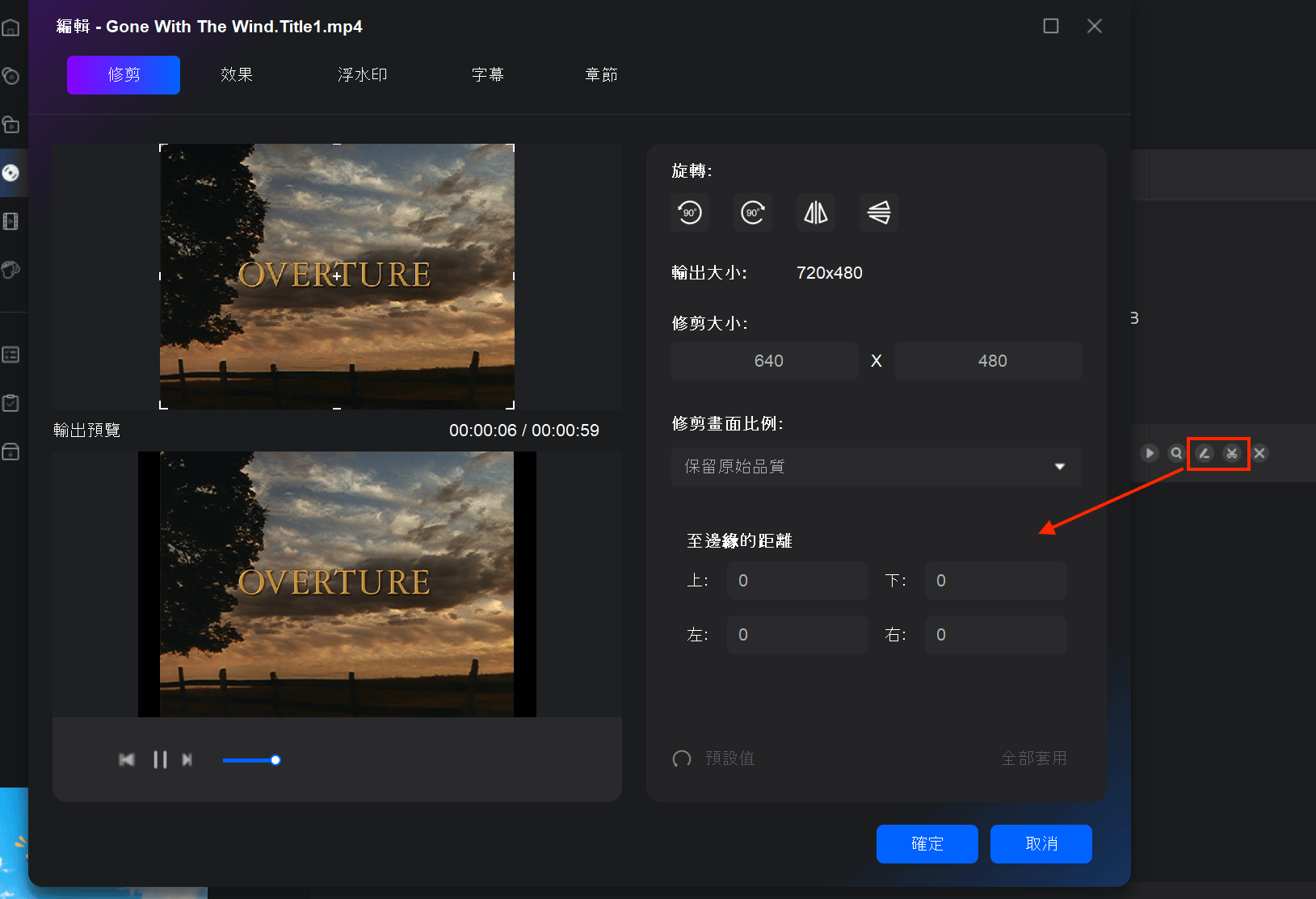Rotate the video 90° counterclockwise

point(690,212)
